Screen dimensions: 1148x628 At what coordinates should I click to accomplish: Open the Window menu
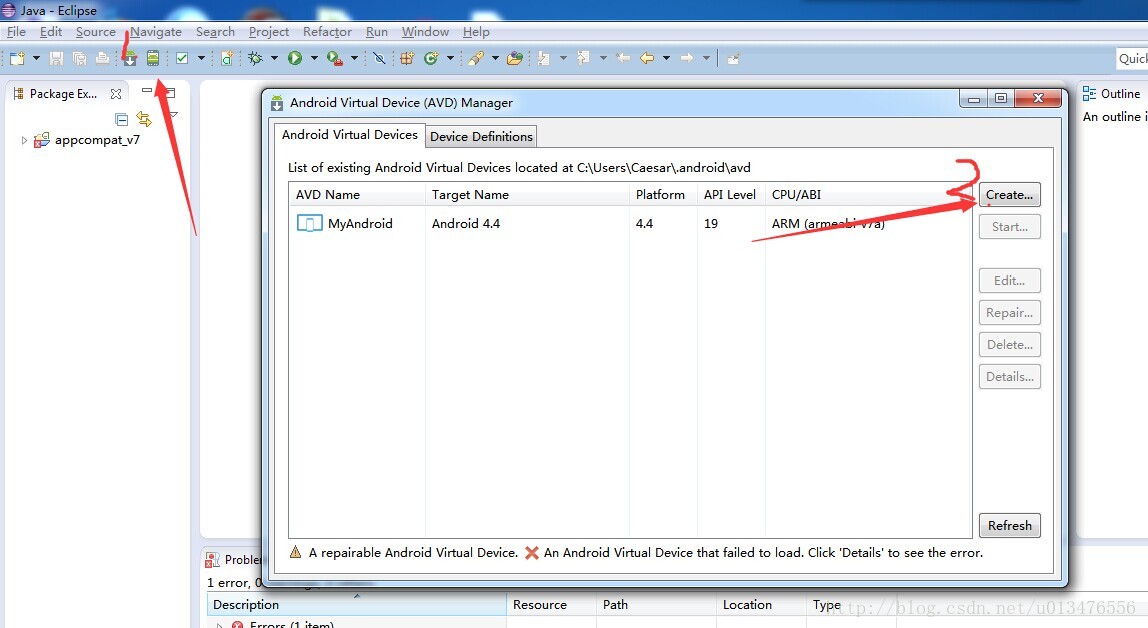(x=425, y=31)
